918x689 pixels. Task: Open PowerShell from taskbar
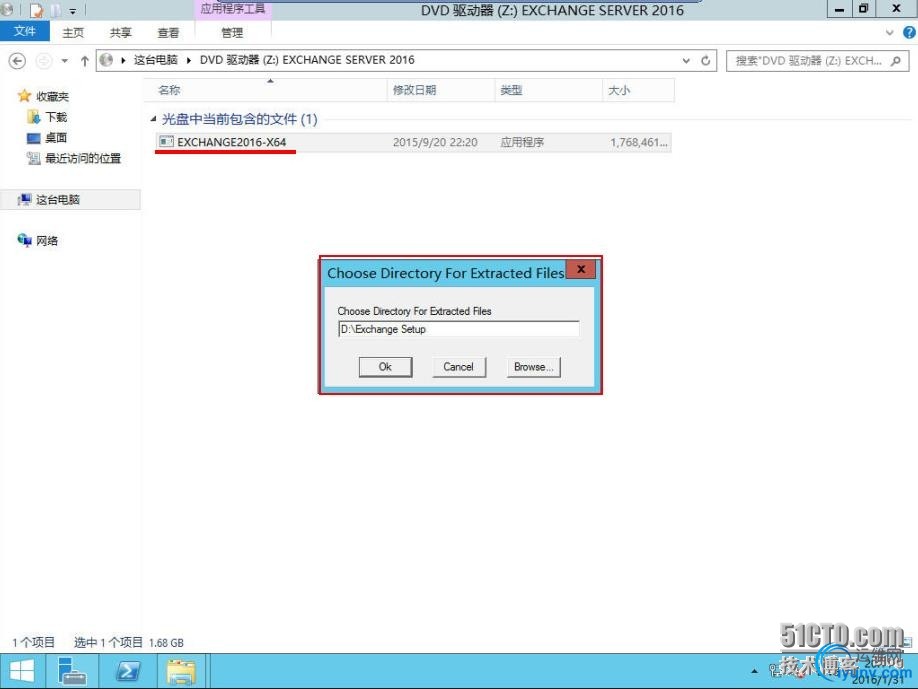[x=128, y=671]
